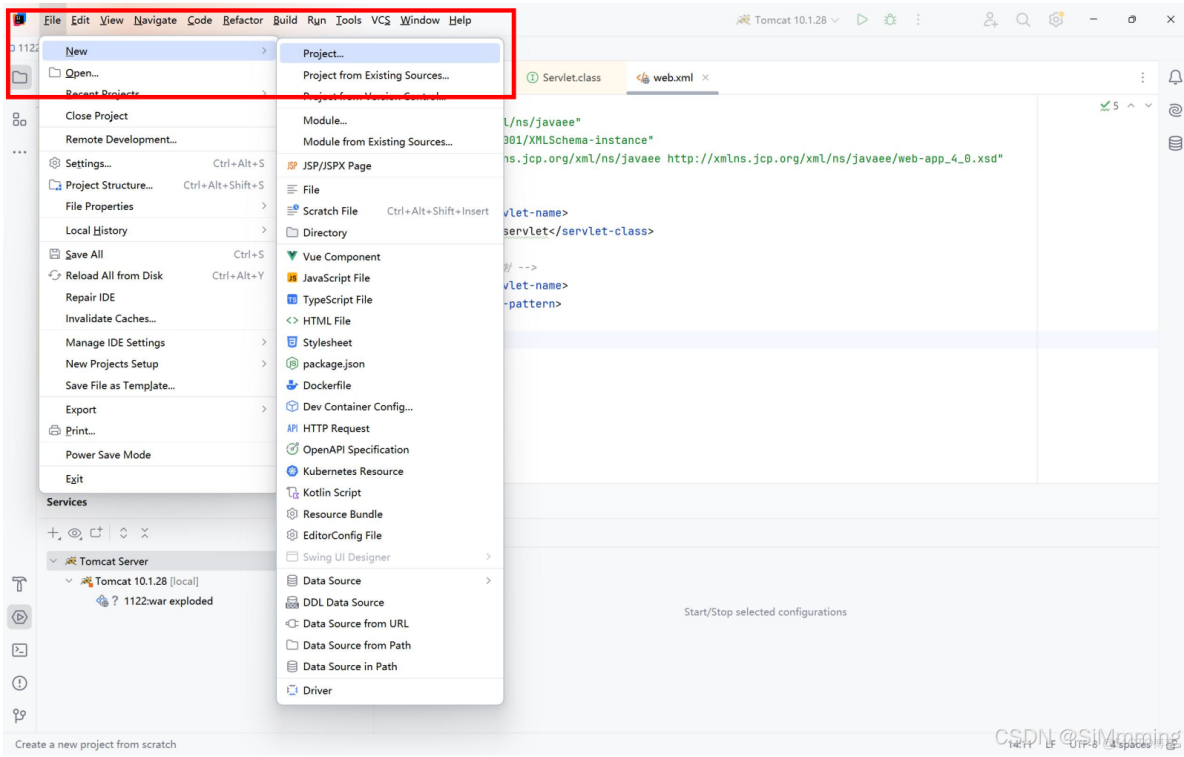Enable Power Save Mode
Image resolution: width=1184 pixels, height=757 pixels.
(107, 454)
